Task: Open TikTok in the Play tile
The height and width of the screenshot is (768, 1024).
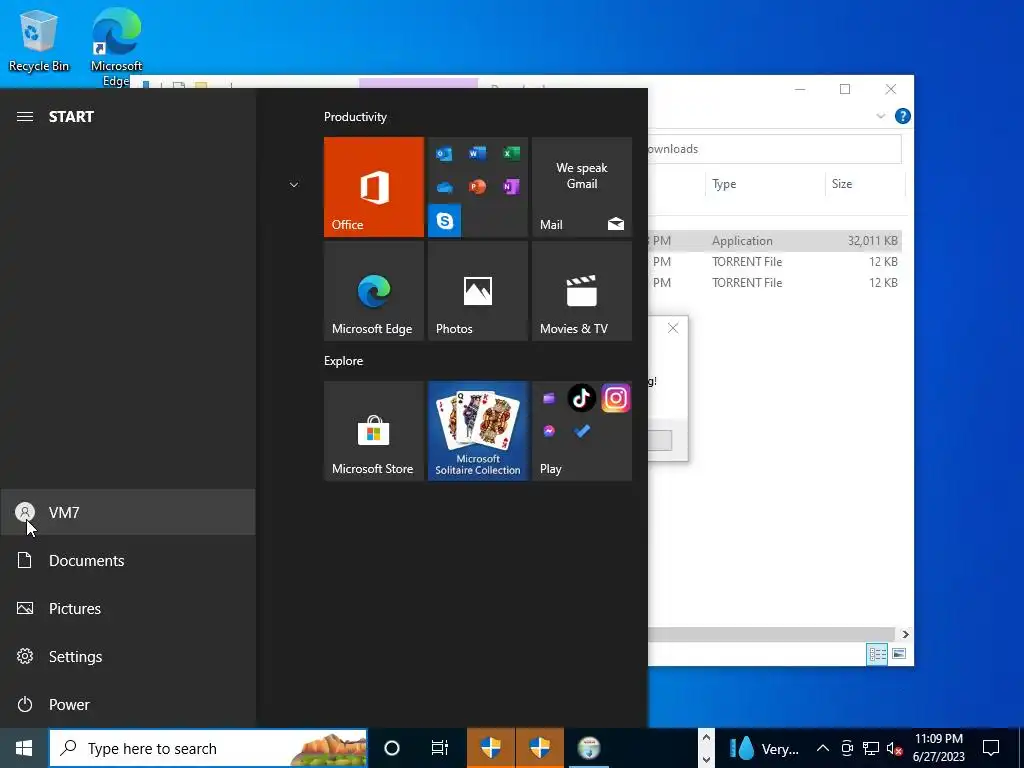Action: (581, 398)
